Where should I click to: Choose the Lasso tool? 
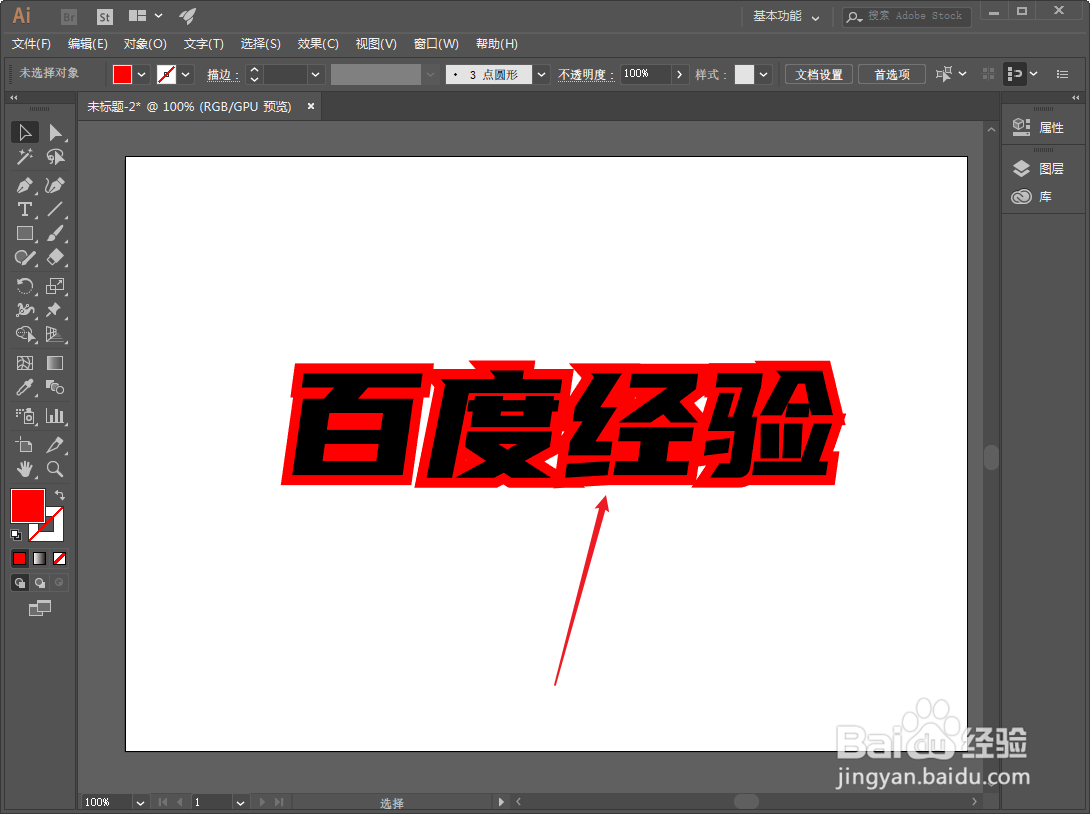(x=55, y=157)
